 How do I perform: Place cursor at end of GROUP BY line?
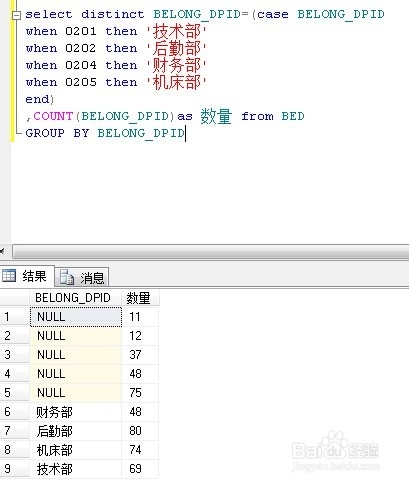[185, 133]
